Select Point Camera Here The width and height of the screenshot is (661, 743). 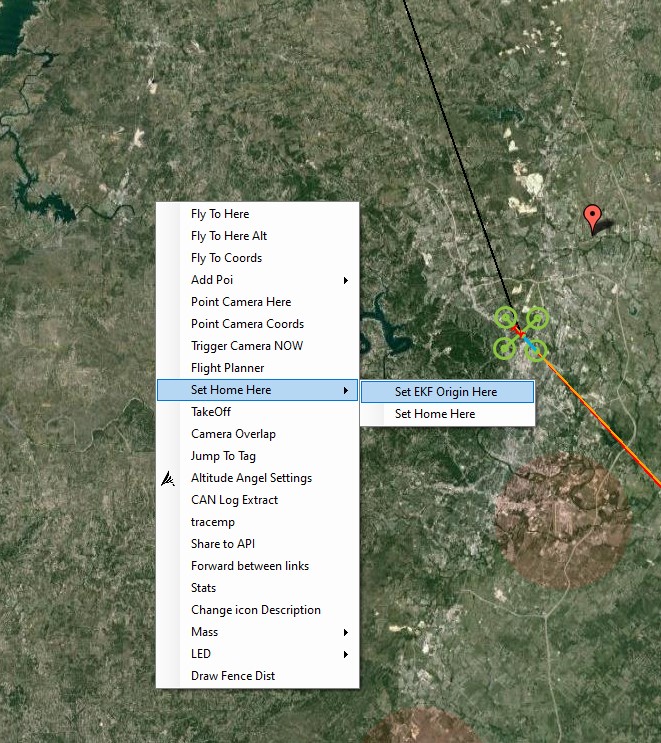point(241,302)
